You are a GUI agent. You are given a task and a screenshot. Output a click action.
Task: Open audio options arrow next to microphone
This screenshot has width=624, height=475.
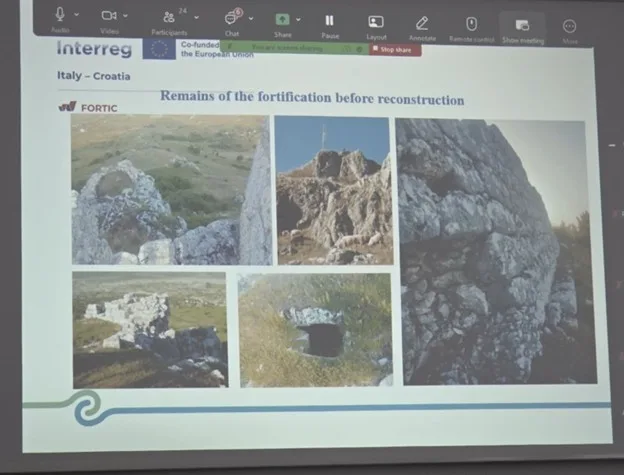click(77, 15)
